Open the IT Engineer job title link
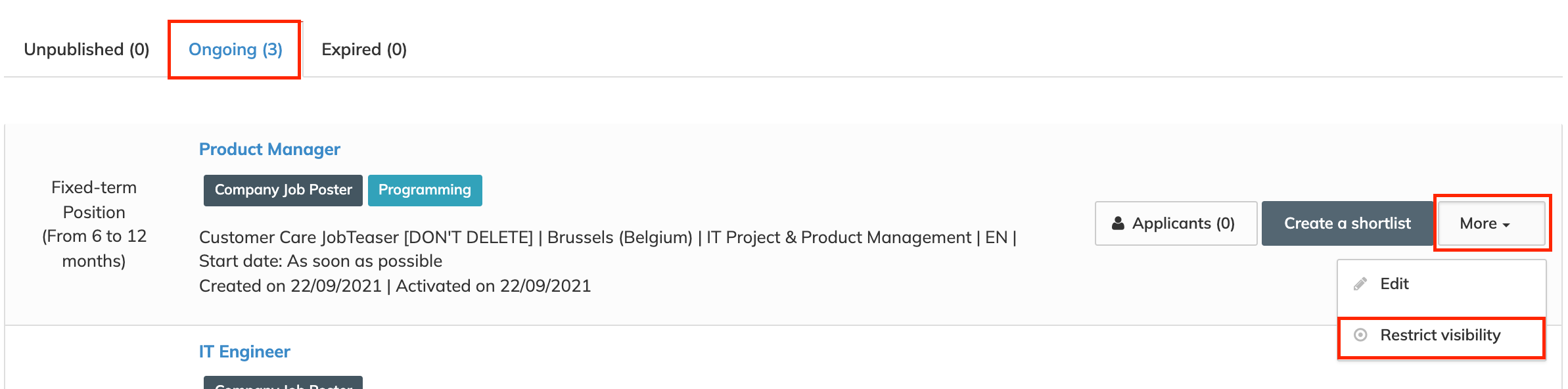Screen dimensions: 1568x389 click(x=244, y=352)
